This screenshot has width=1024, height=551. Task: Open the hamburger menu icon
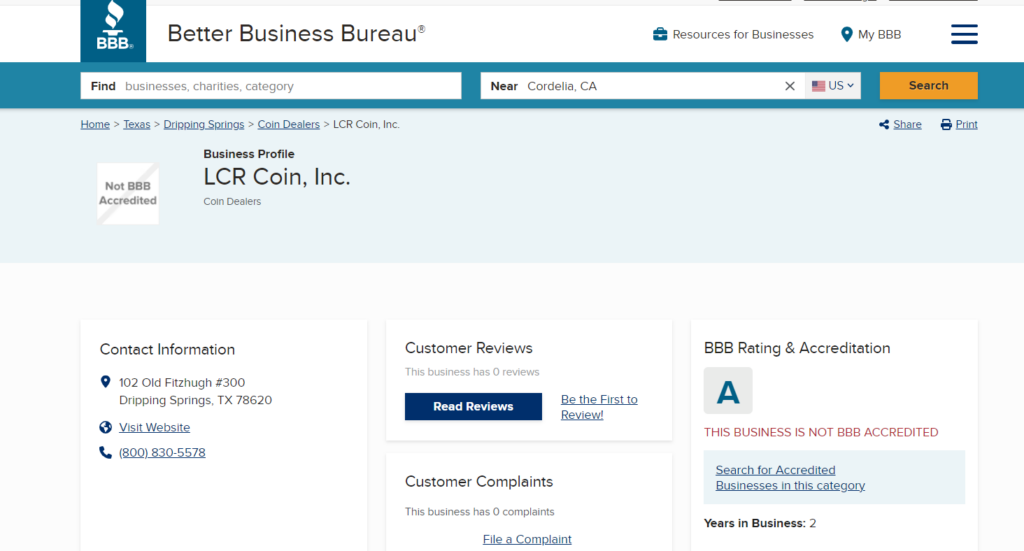tap(964, 34)
